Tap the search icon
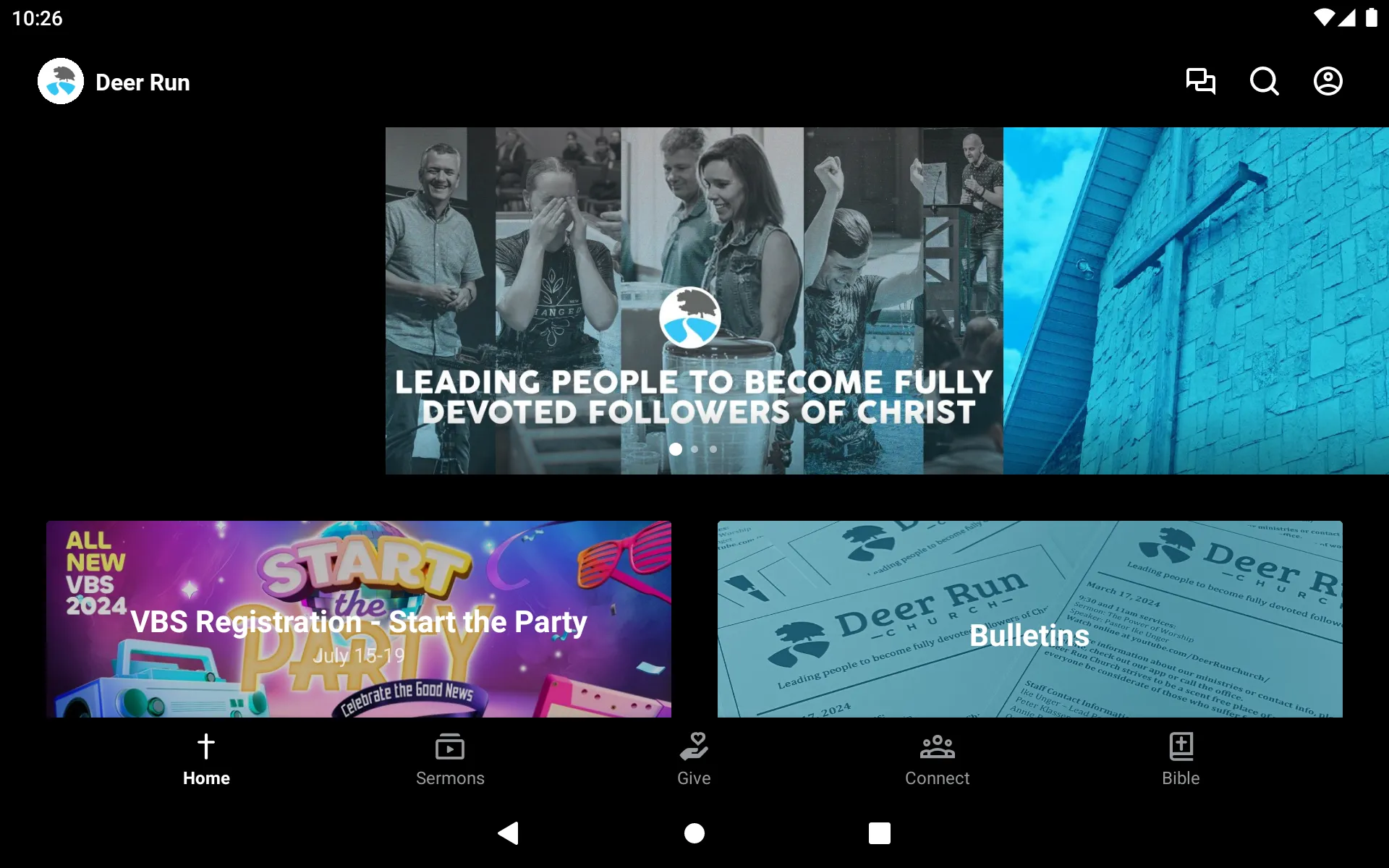This screenshot has height=868, width=1389. click(x=1264, y=81)
